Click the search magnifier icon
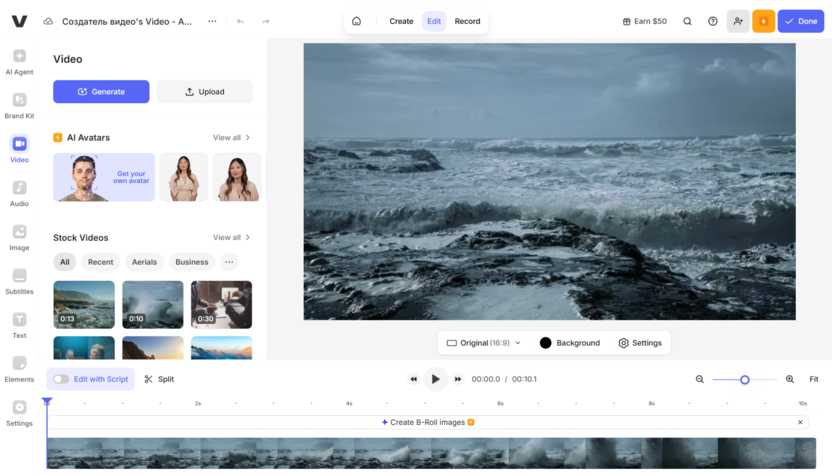This screenshot has width=832, height=476. (x=687, y=21)
